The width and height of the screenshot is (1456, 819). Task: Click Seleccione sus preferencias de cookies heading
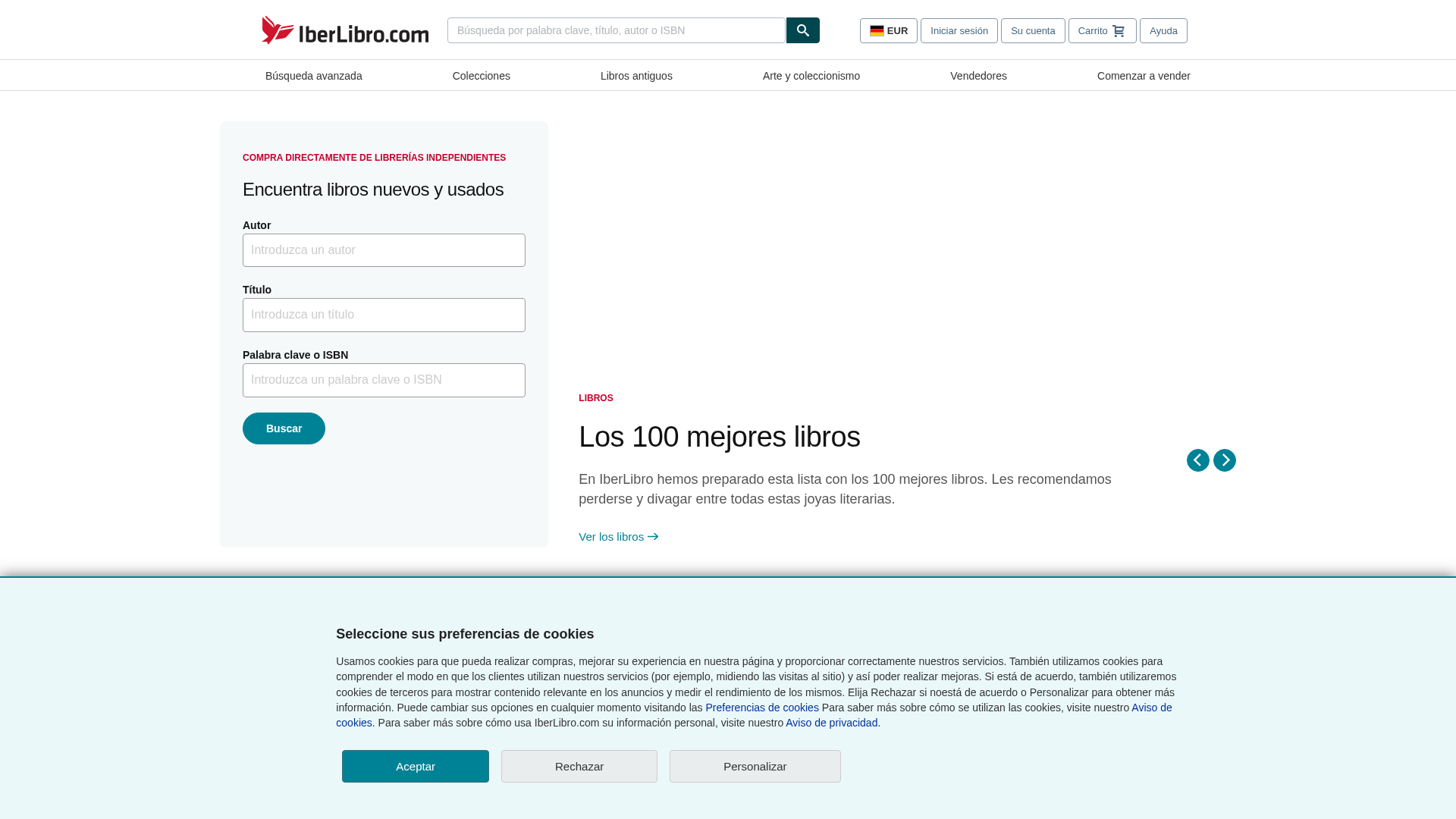[465, 634]
